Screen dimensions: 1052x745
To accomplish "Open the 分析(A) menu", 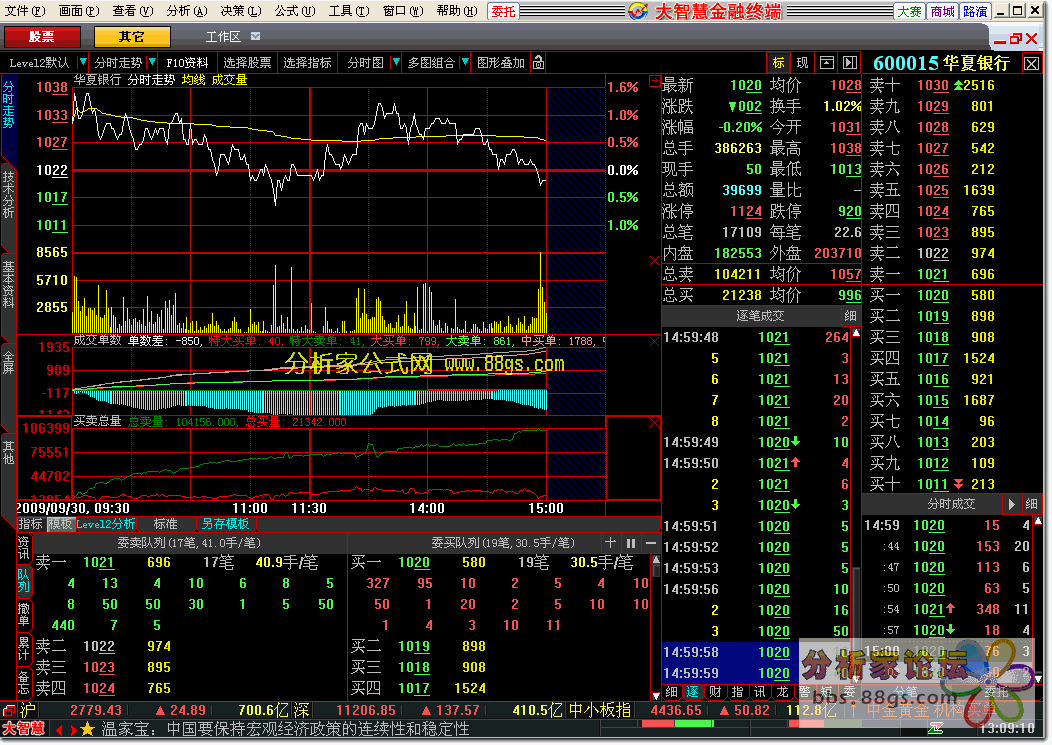I will click(187, 11).
